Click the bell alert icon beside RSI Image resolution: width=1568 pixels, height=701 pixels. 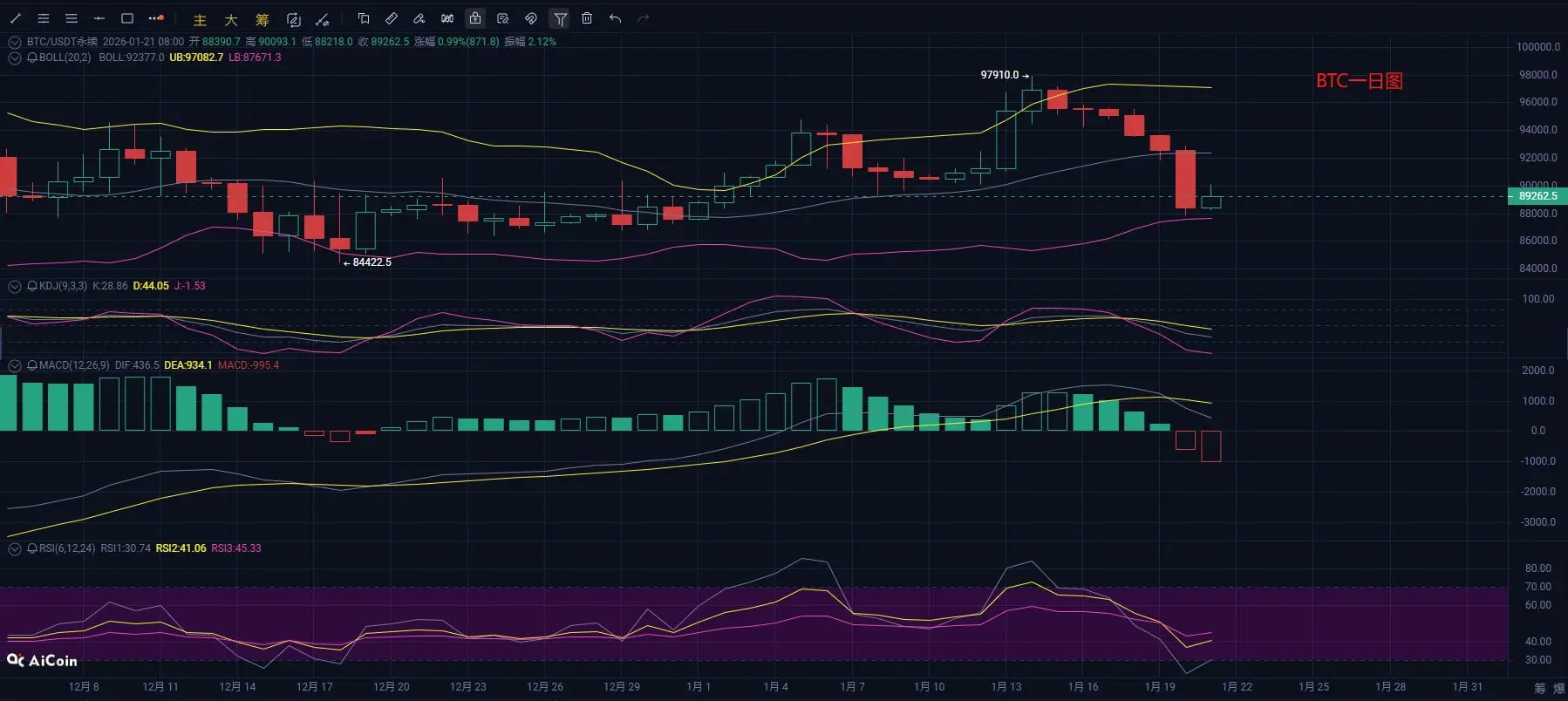coord(32,548)
